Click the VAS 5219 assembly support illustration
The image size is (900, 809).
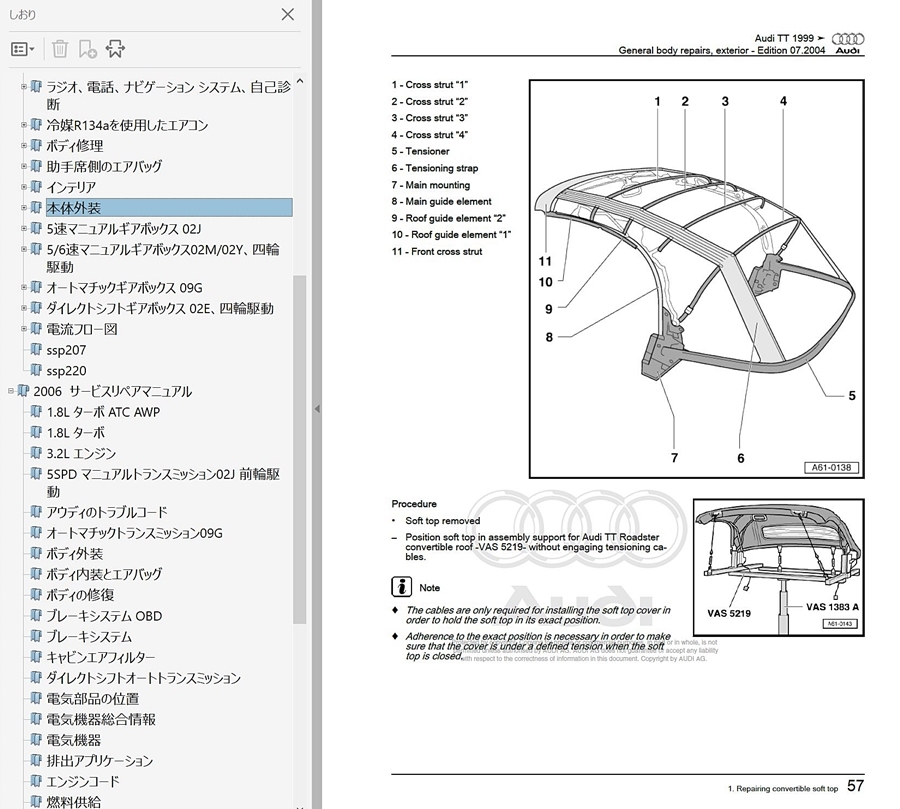click(778, 567)
